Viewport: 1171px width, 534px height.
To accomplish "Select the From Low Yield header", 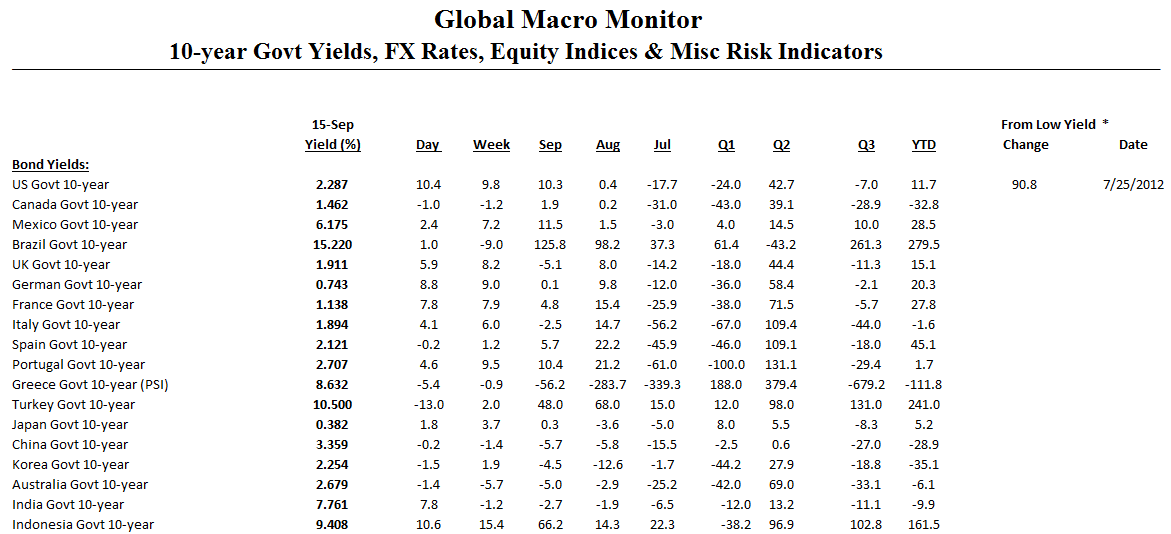I will coord(1048,125).
